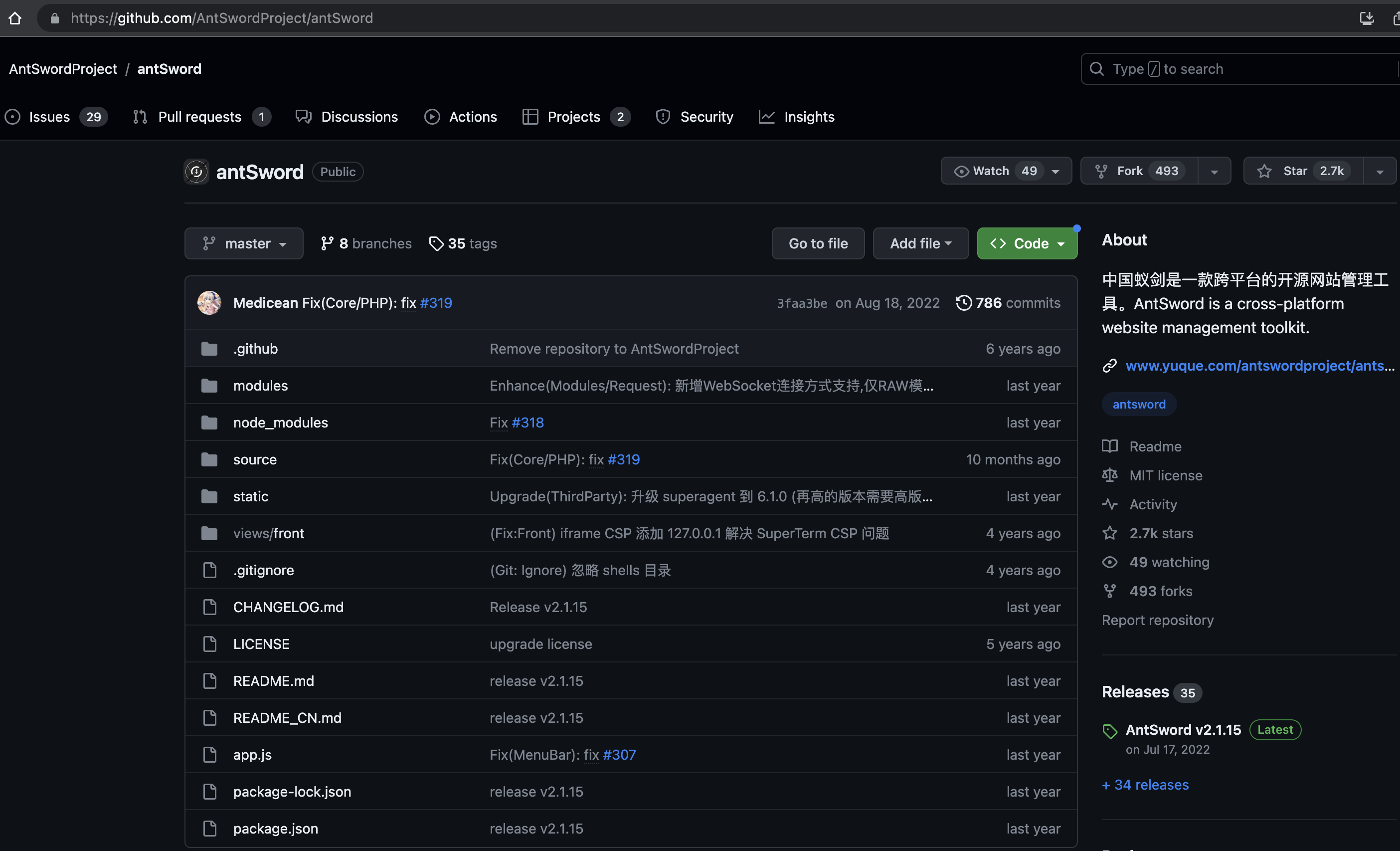Click the branch icon beside 8 branches
The height and width of the screenshot is (851, 1400).
[x=327, y=244]
